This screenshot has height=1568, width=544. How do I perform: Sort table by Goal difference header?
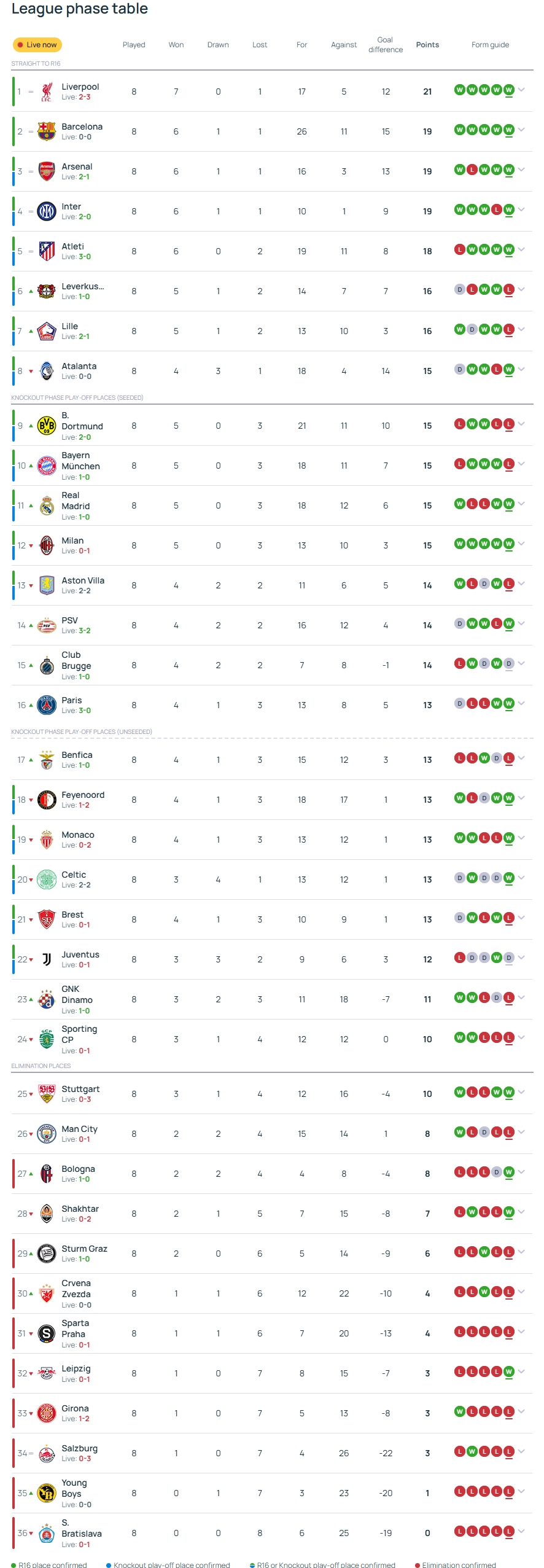tap(386, 45)
